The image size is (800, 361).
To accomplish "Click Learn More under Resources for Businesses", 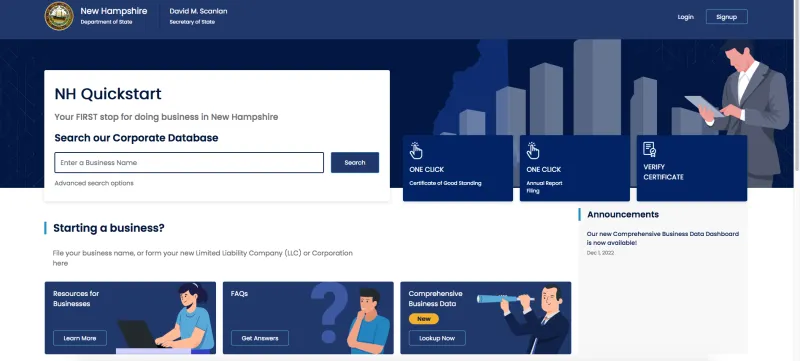I will tap(80, 338).
